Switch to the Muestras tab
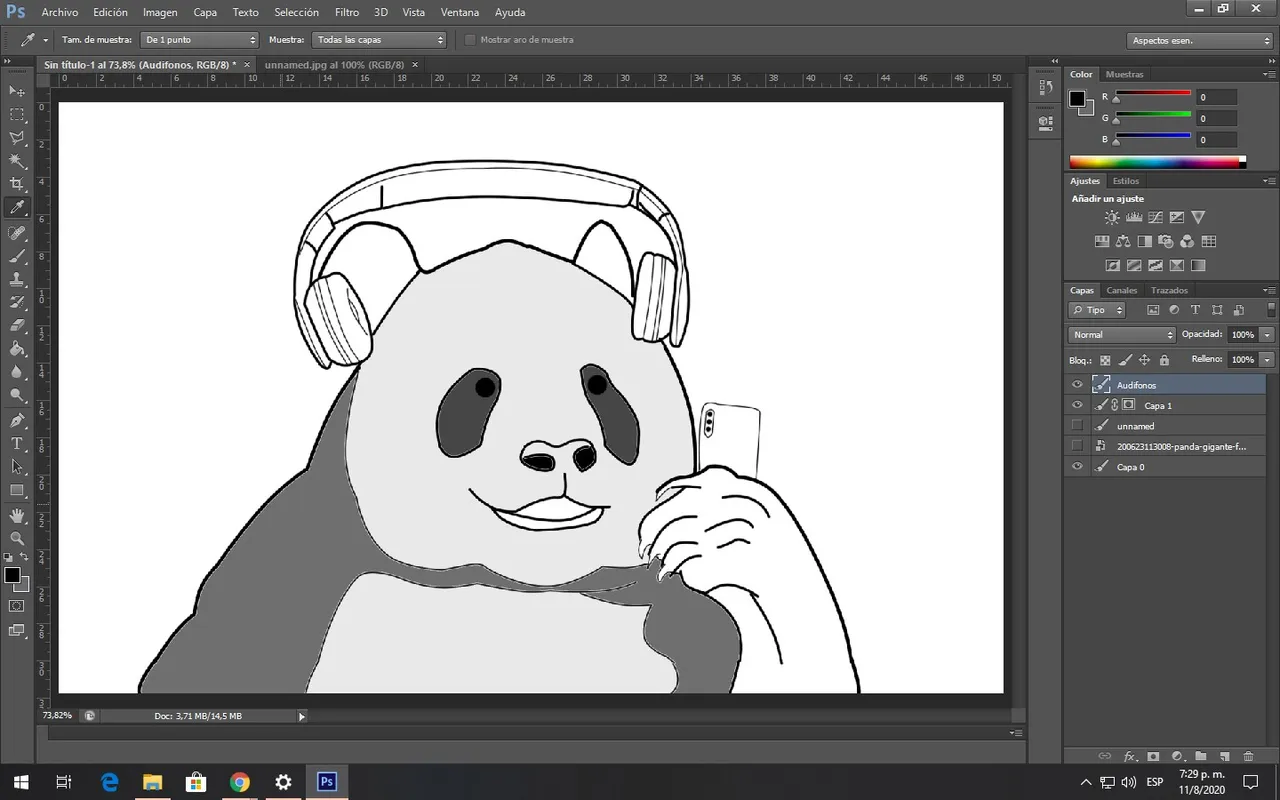Image resolution: width=1280 pixels, height=800 pixels. tap(1125, 74)
